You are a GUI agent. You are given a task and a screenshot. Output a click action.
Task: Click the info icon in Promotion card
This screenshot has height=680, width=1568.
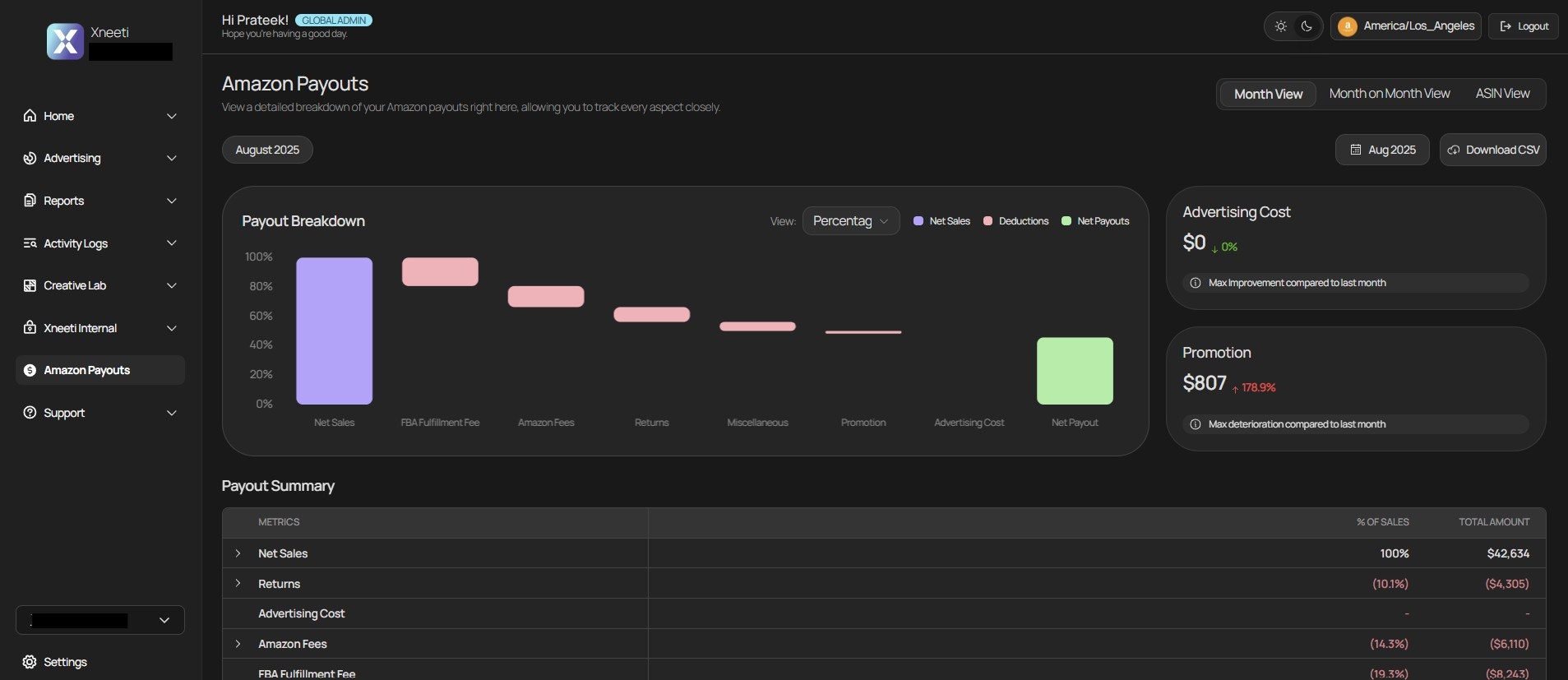[x=1196, y=424]
